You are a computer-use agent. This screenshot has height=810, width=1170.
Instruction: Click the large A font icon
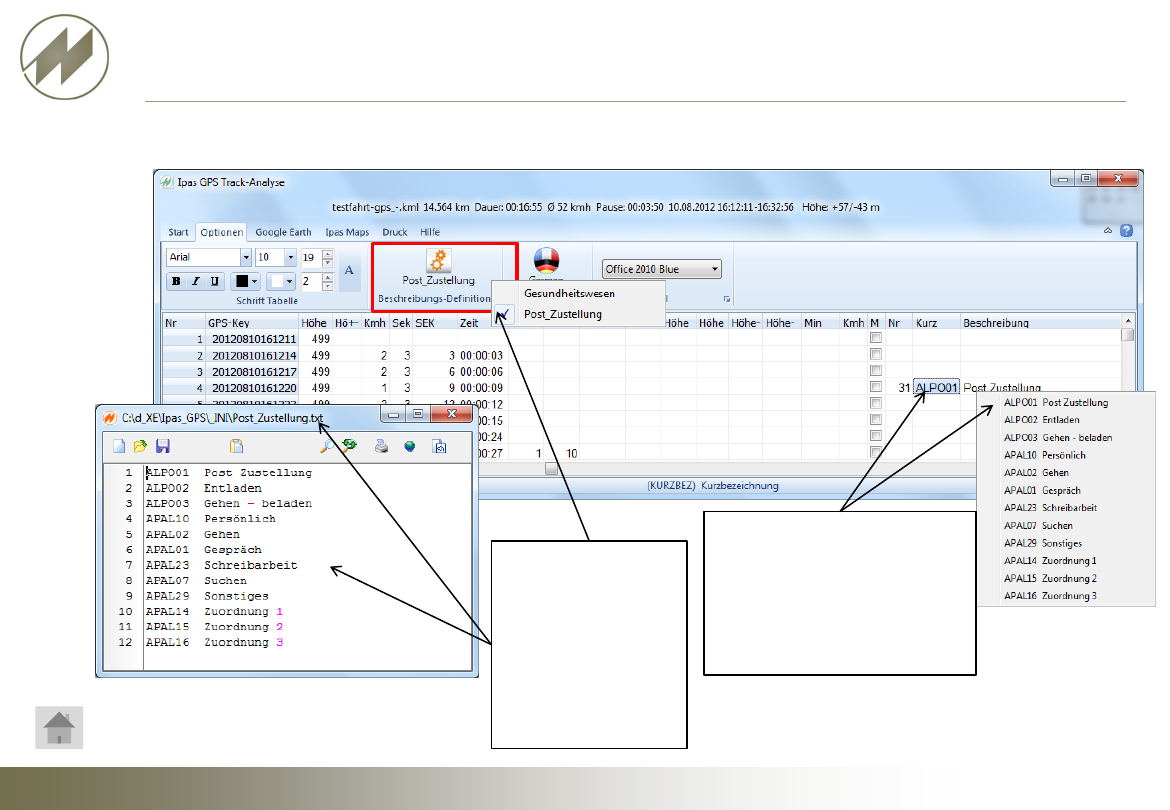tap(349, 271)
